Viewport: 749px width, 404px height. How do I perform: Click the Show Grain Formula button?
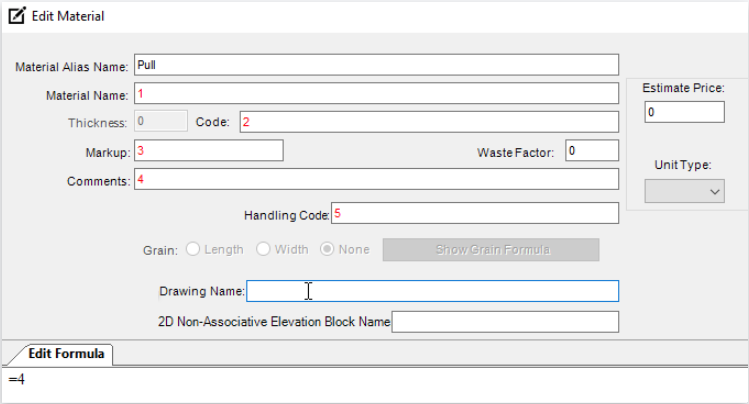pyautogui.click(x=491, y=250)
